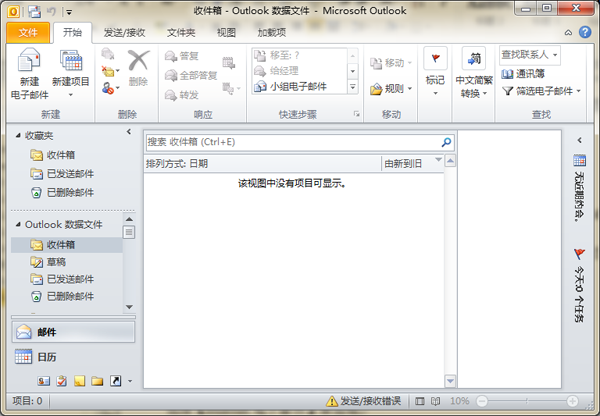Open the Move (移动) dropdown

point(391,63)
